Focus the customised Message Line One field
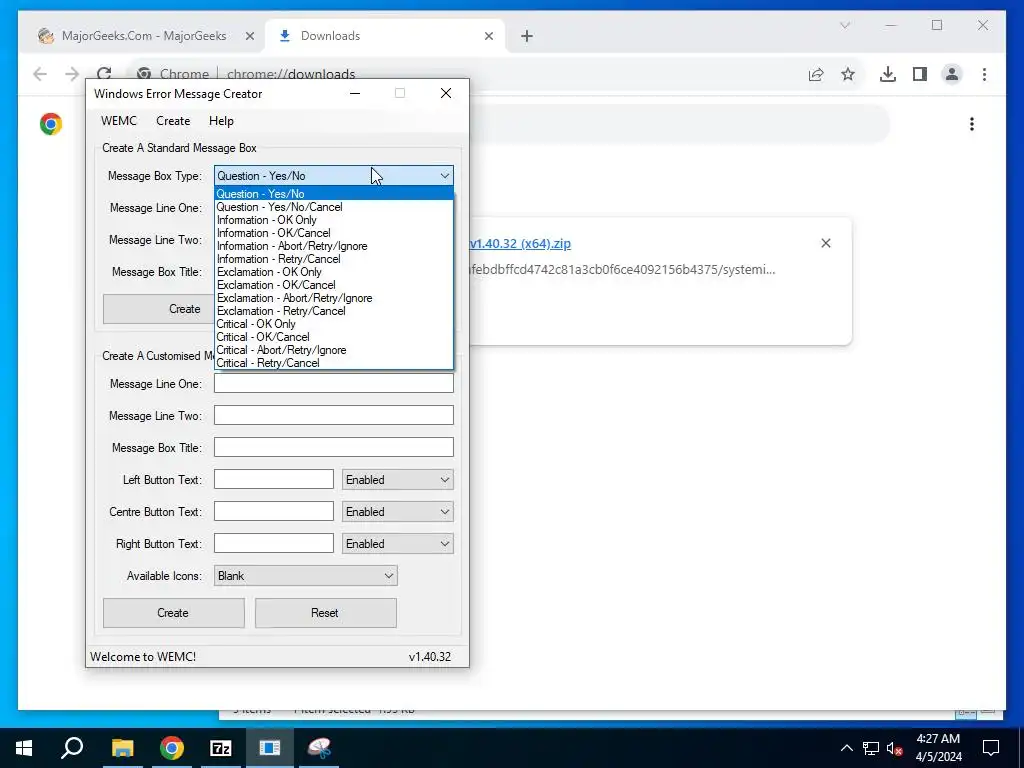 (x=334, y=383)
